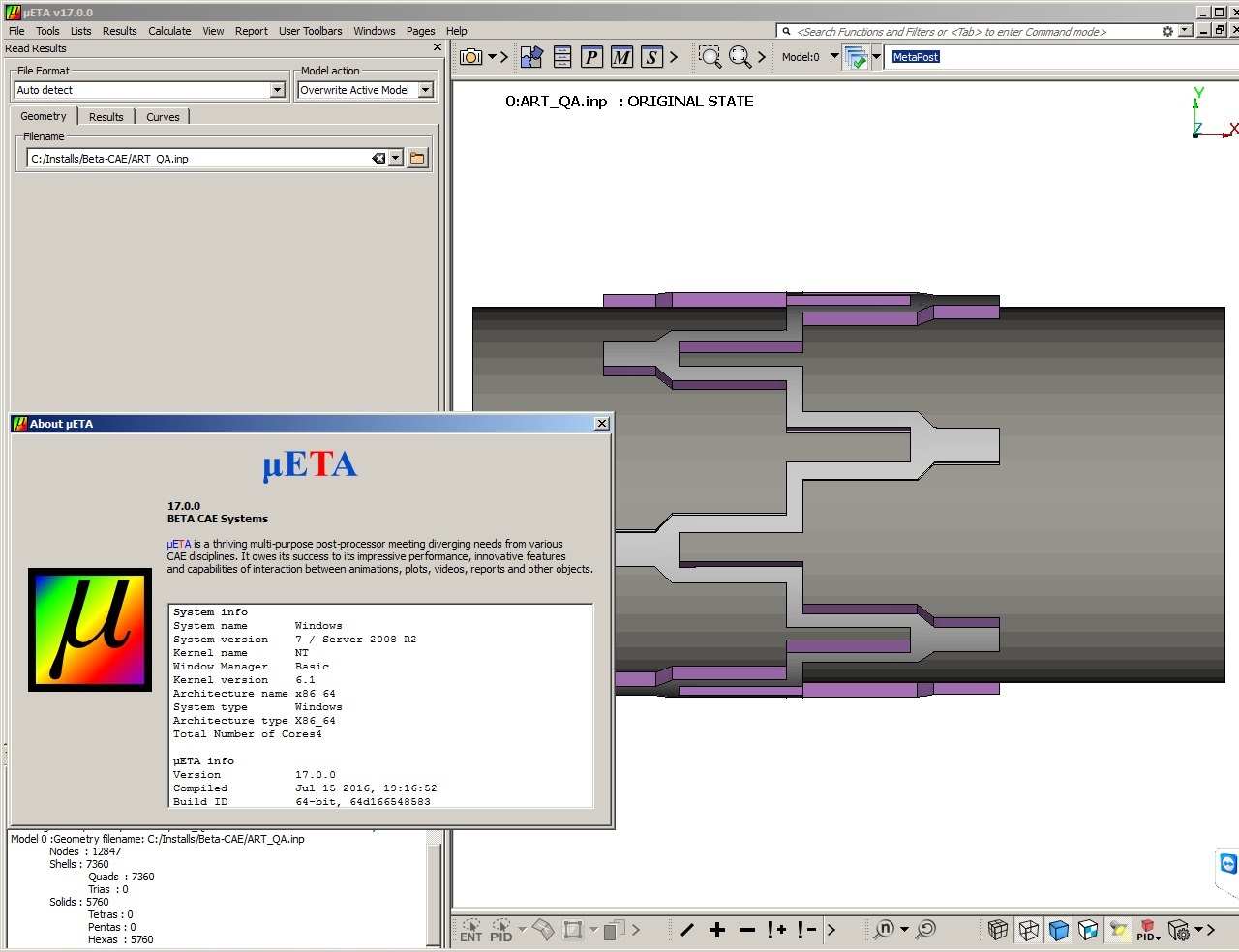The height and width of the screenshot is (952, 1239).
Task: Clear the Filename field with erase icon
Action: pyautogui.click(x=378, y=159)
